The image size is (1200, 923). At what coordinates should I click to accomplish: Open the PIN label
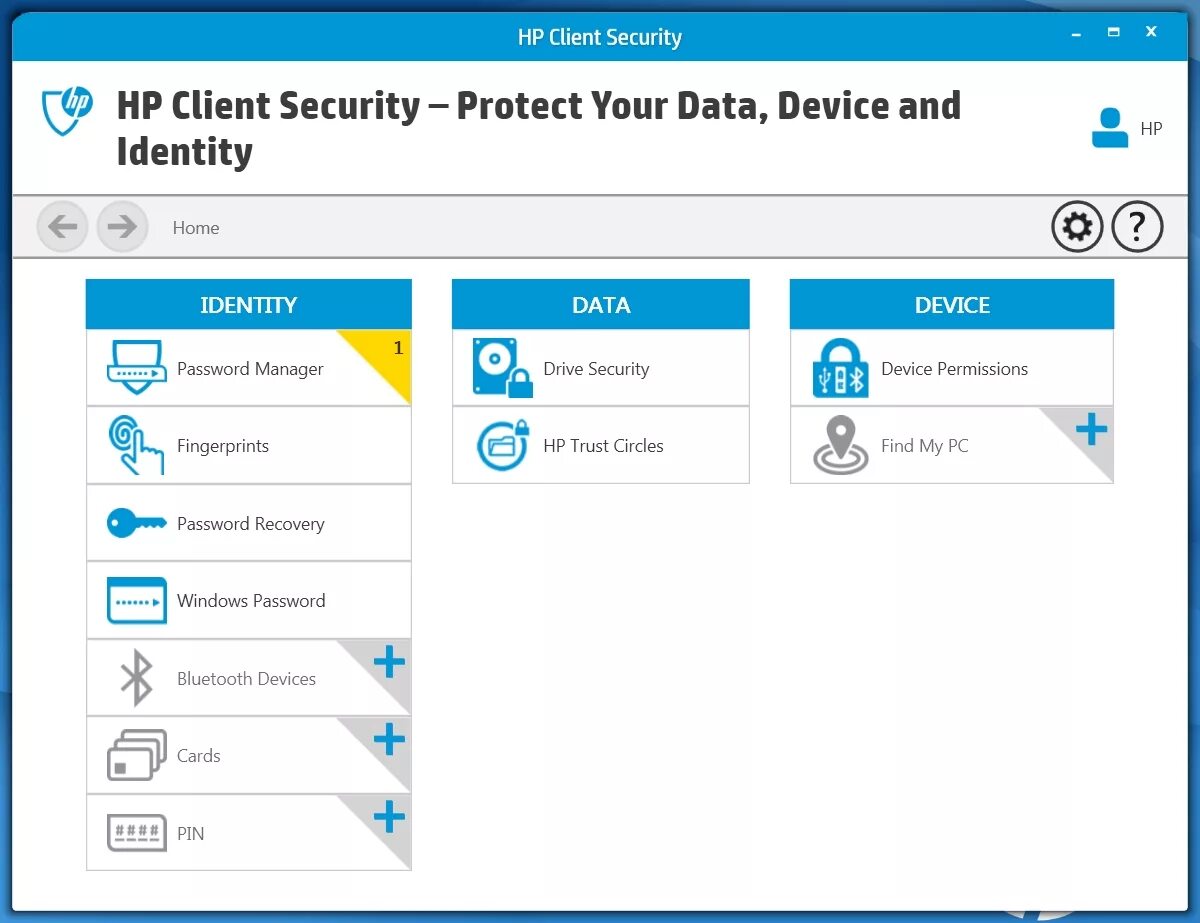(x=190, y=833)
